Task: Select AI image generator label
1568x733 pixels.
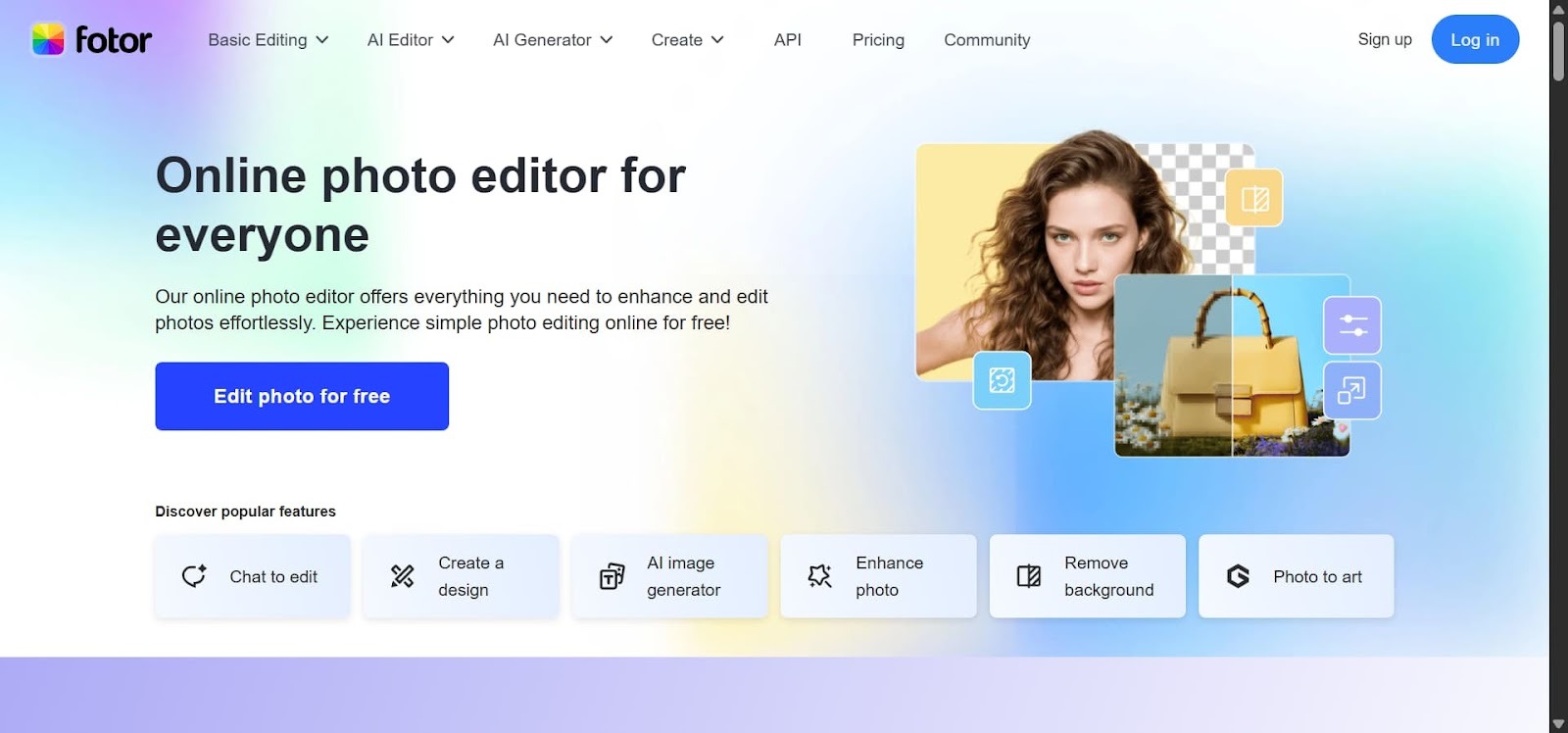Action: pyautogui.click(x=684, y=576)
